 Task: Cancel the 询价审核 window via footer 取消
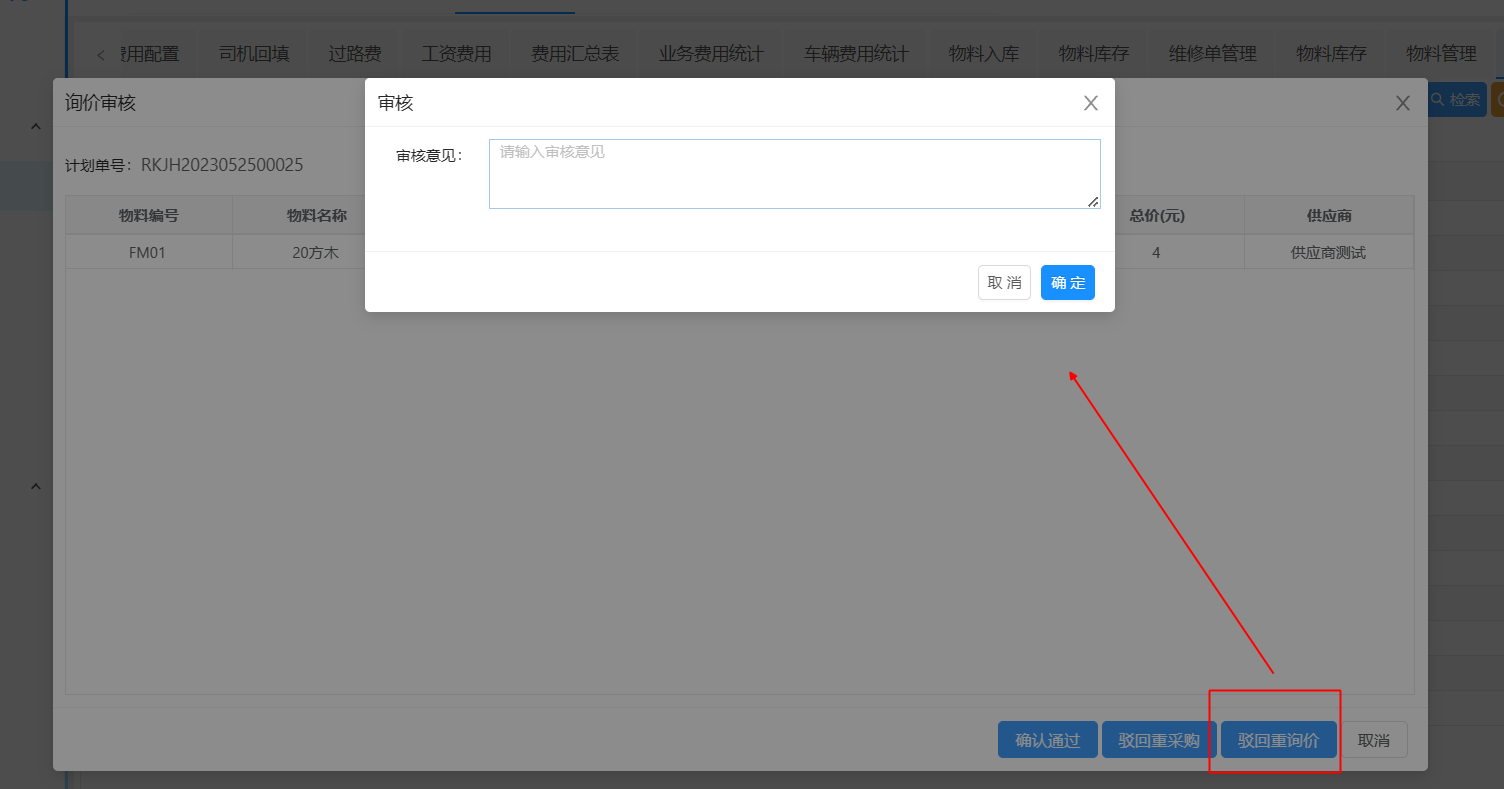click(x=1373, y=740)
